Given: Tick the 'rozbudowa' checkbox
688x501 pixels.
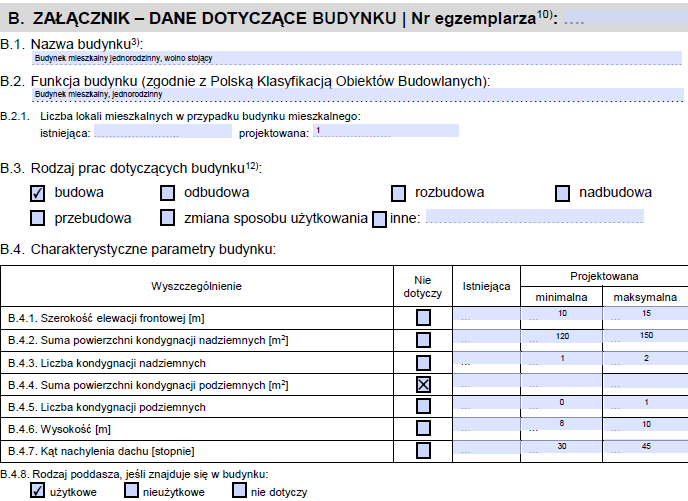Looking at the screenshot, I should tap(398, 193).
